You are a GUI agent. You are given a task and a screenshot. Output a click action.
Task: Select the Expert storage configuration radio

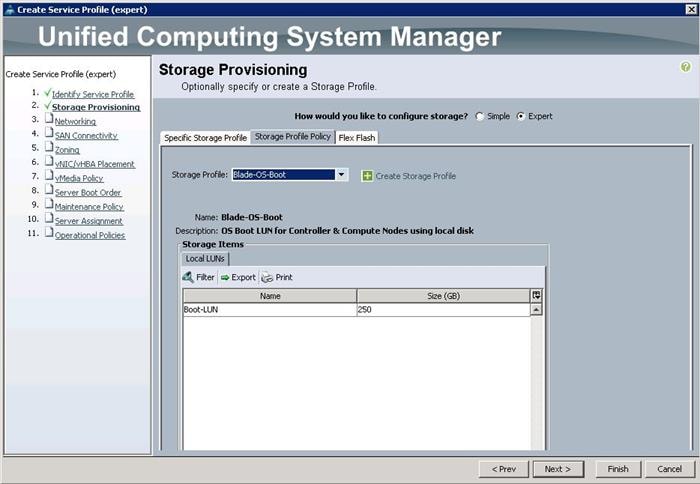pos(521,117)
